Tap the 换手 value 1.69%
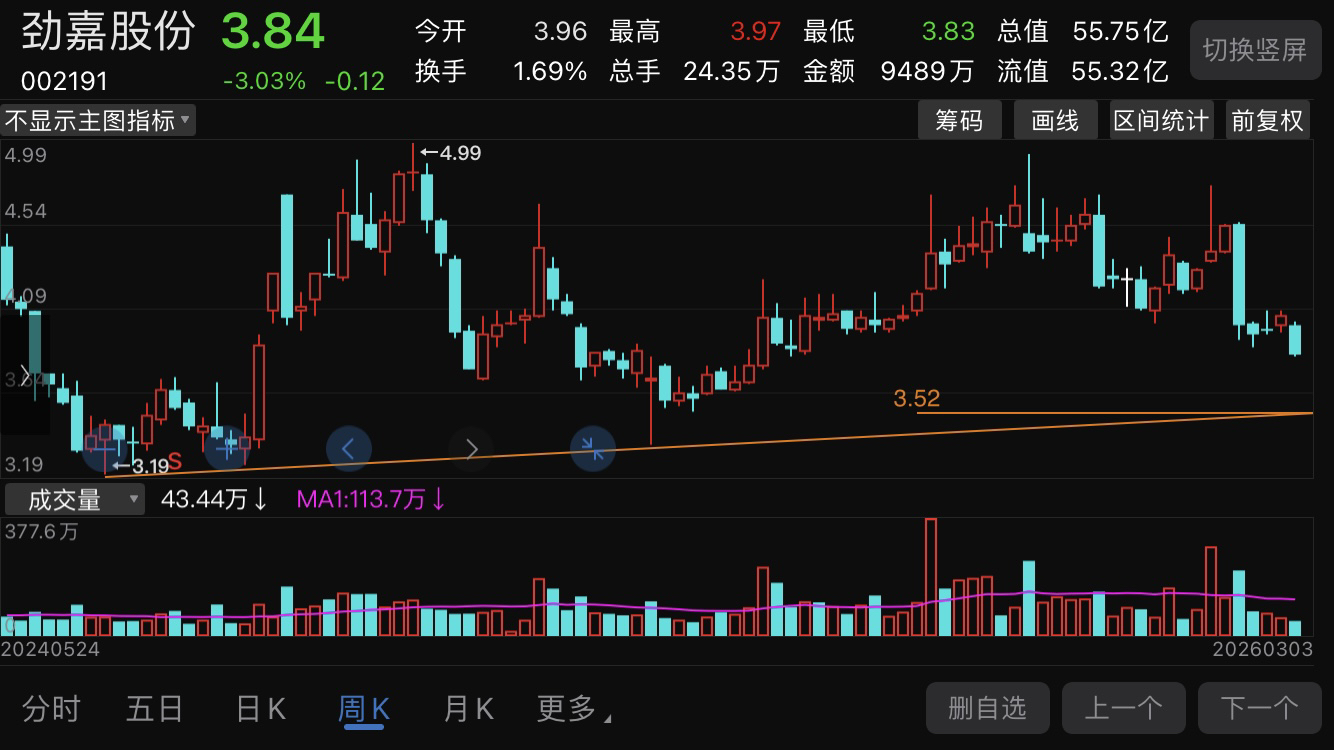Image resolution: width=1334 pixels, height=750 pixels. [550, 71]
